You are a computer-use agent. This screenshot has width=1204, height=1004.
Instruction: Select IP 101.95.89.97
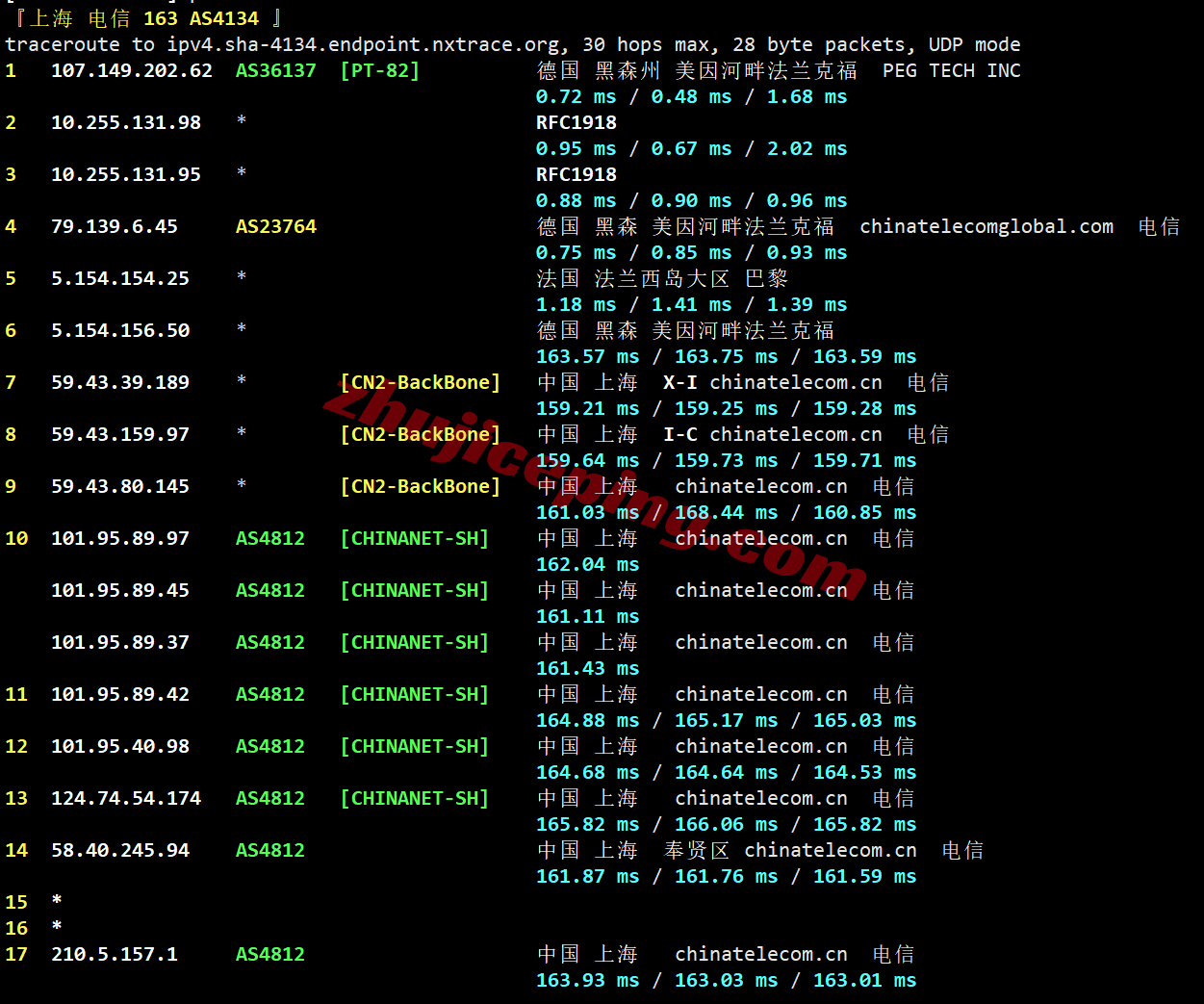pyautogui.click(x=120, y=538)
